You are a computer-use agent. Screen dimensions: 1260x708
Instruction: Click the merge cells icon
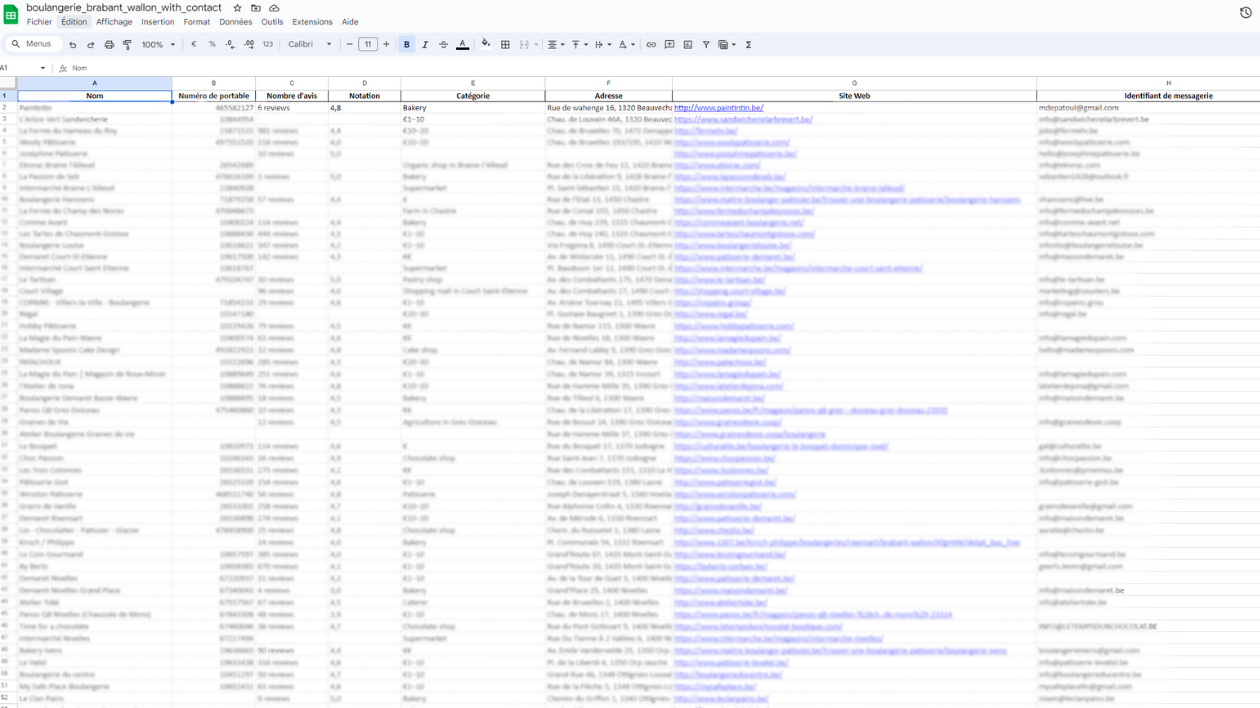click(524, 45)
